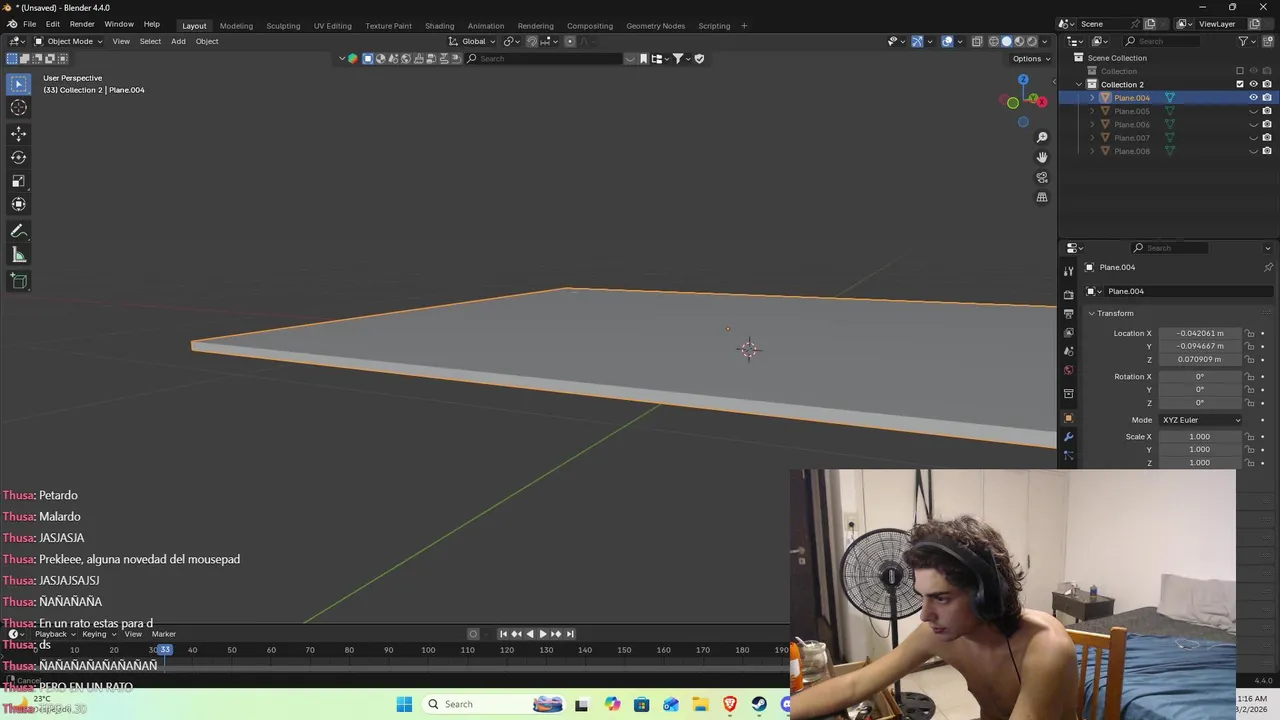Toggle proportional editing in header
The width and height of the screenshot is (1280, 720).
570,41
